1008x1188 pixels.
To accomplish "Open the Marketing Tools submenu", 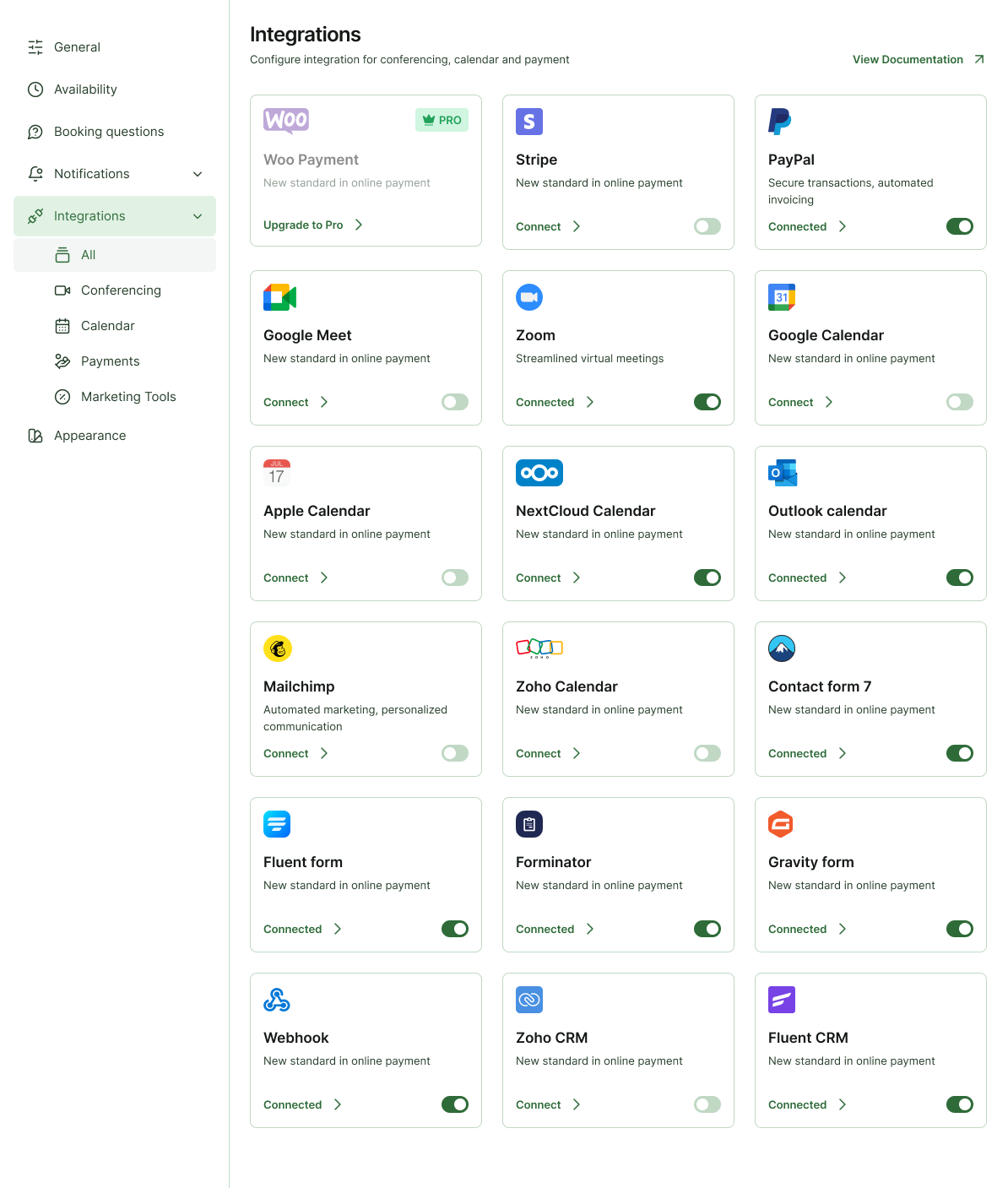I will (115, 397).
